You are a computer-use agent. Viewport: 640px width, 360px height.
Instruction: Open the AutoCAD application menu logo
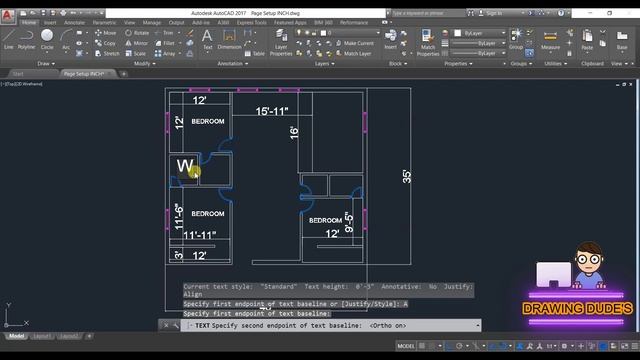click(x=7, y=16)
